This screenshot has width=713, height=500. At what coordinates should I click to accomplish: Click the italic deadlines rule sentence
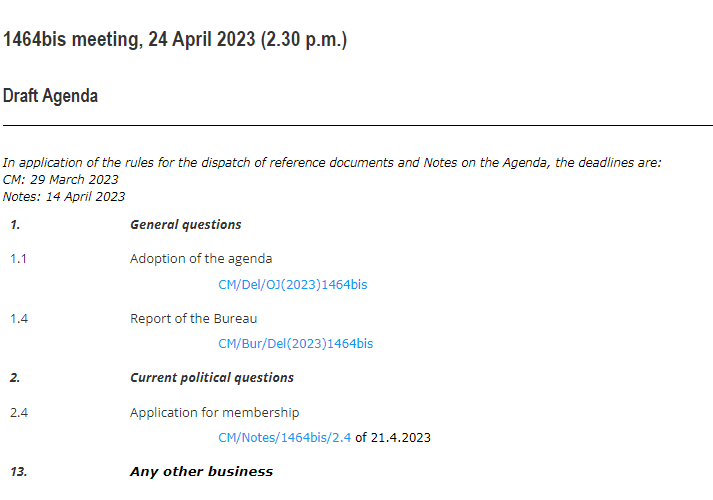[332, 162]
